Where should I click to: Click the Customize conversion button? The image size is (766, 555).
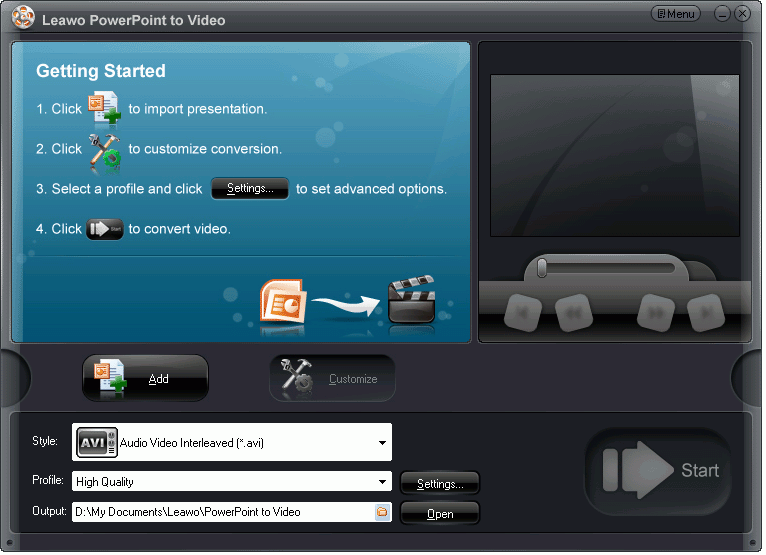[332, 379]
